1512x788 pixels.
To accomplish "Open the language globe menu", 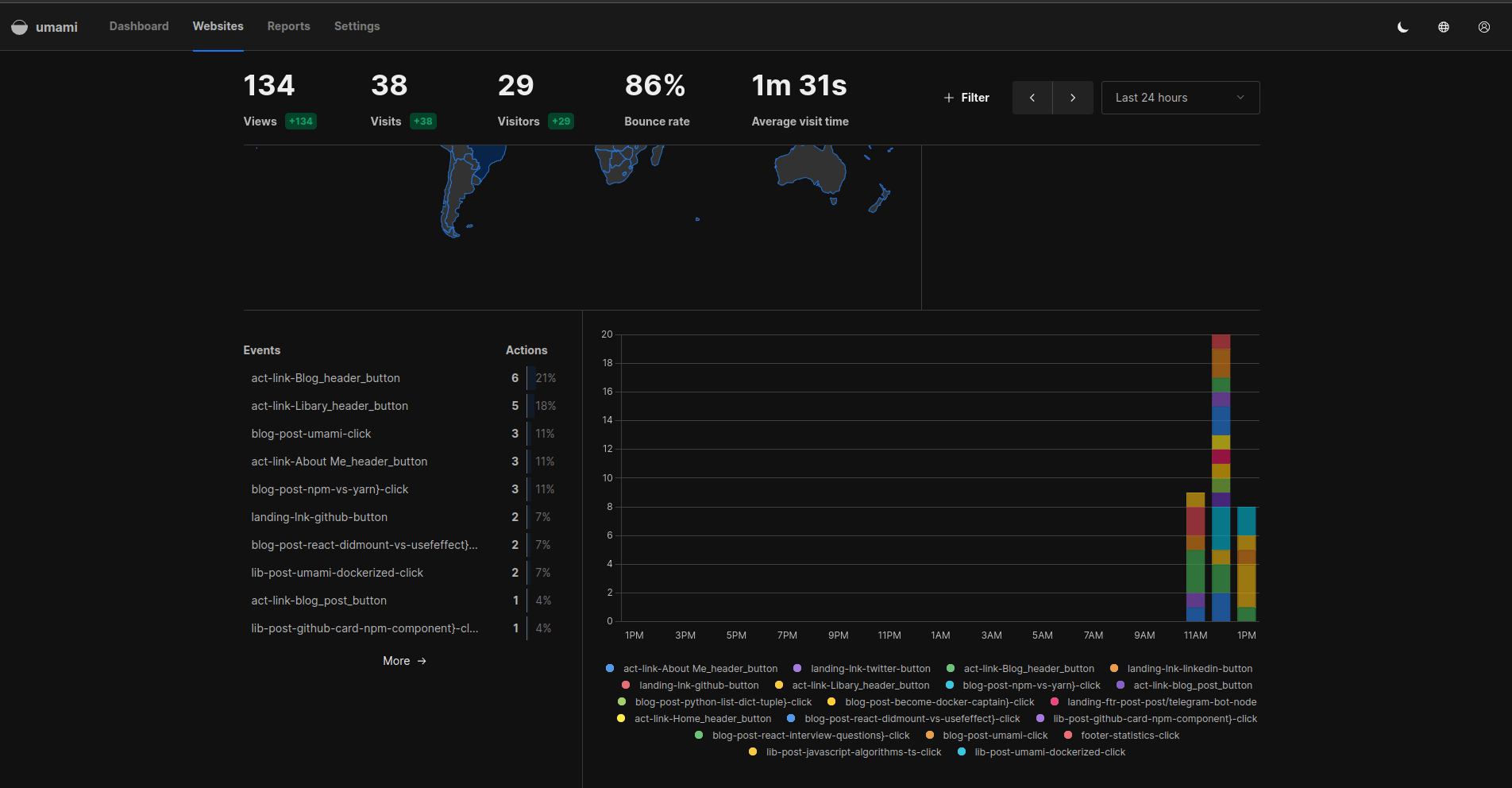I will click(x=1444, y=27).
